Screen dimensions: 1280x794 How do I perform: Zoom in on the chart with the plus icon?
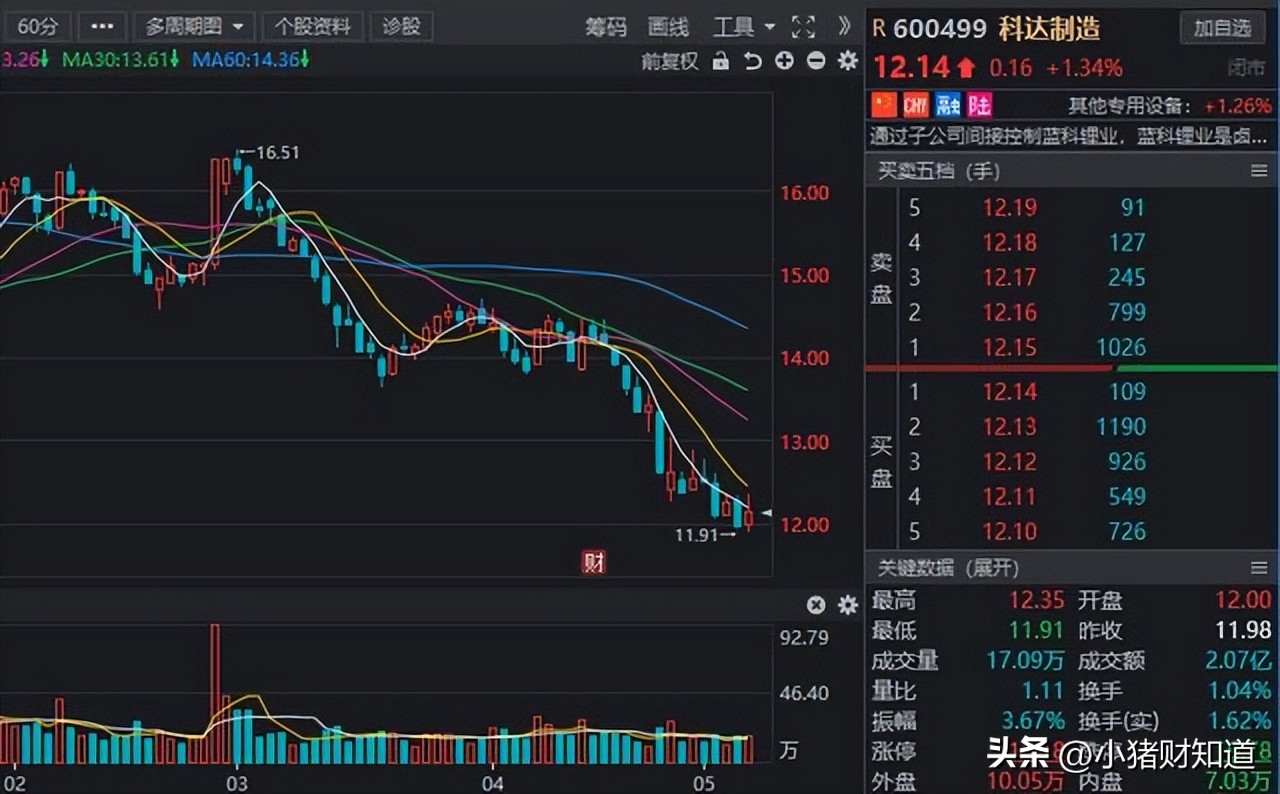coord(784,61)
